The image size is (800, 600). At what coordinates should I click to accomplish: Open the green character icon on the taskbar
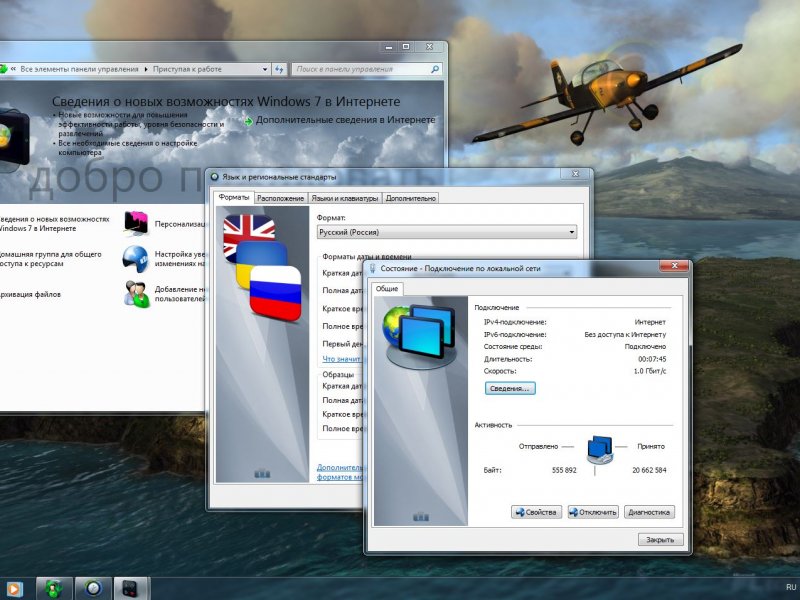(54, 589)
